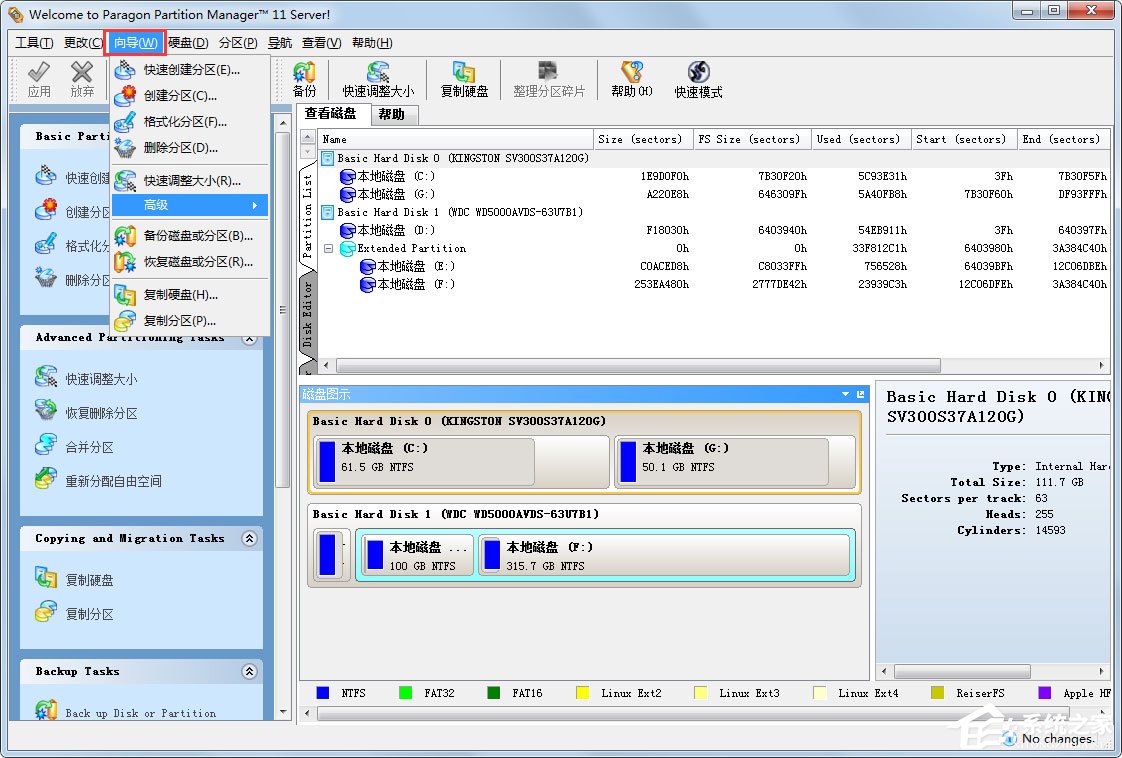Sort by Size (sectors) column header
The height and width of the screenshot is (758, 1122).
coord(643,139)
